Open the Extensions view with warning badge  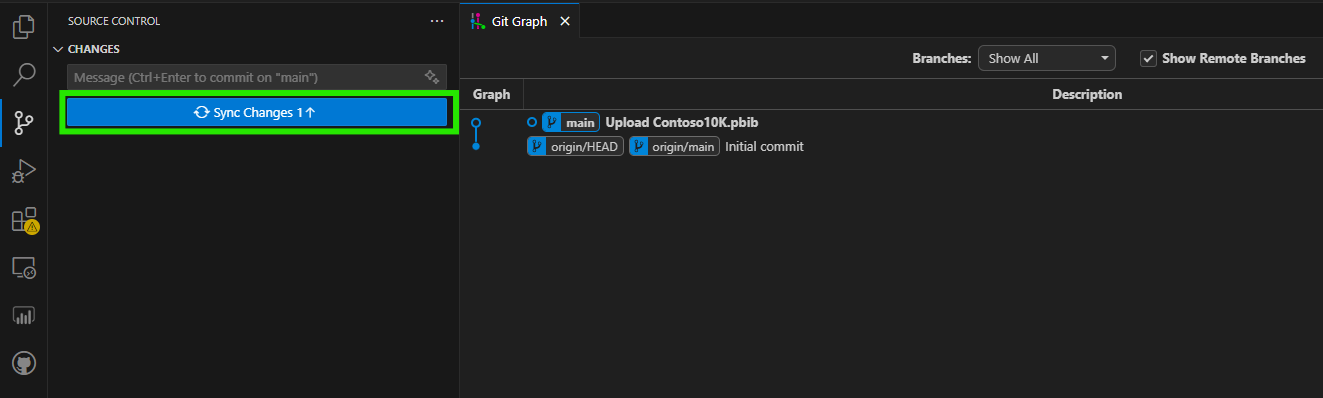[x=24, y=220]
